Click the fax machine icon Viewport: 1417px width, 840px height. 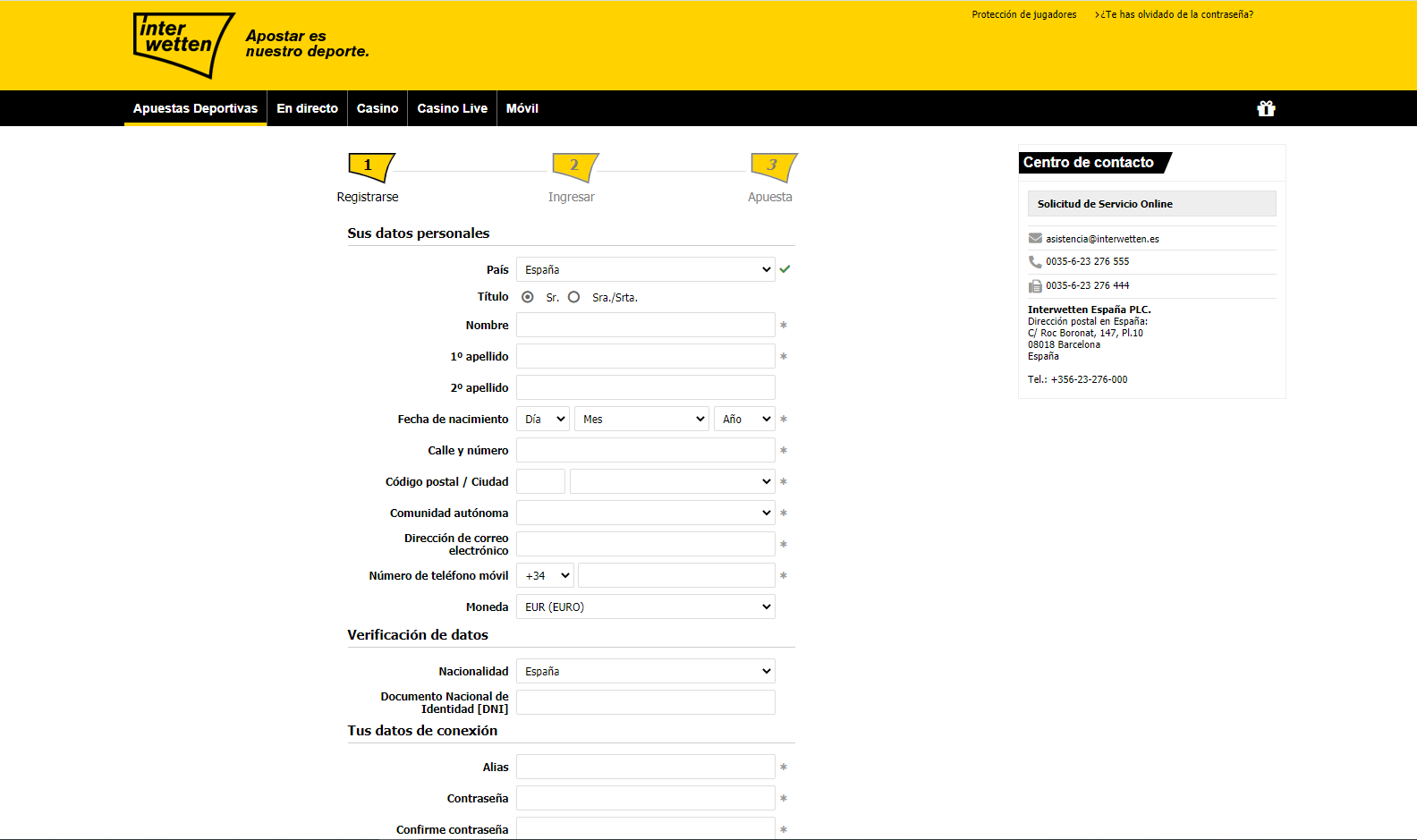pyautogui.click(x=1035, y=285)
